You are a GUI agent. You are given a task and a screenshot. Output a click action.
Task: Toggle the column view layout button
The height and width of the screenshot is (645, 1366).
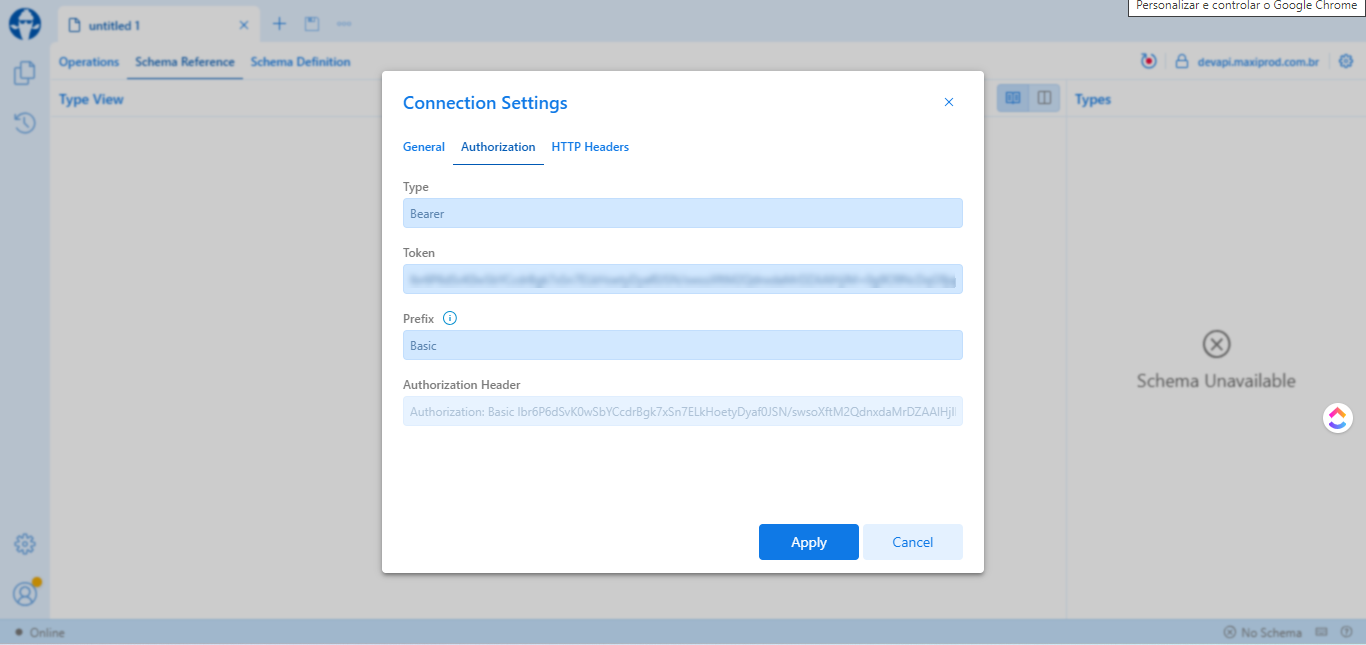[1044, 98]
